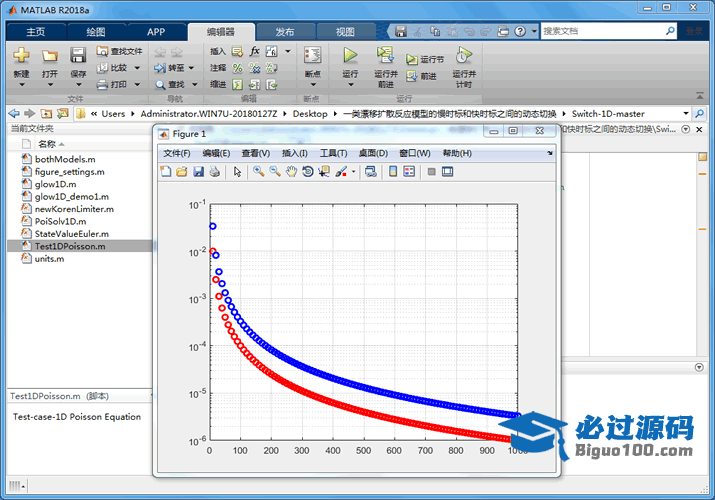Toggle the Insert Colorbar button
The height and width of the screenshot is (500, 715).
tap(393, 172)
